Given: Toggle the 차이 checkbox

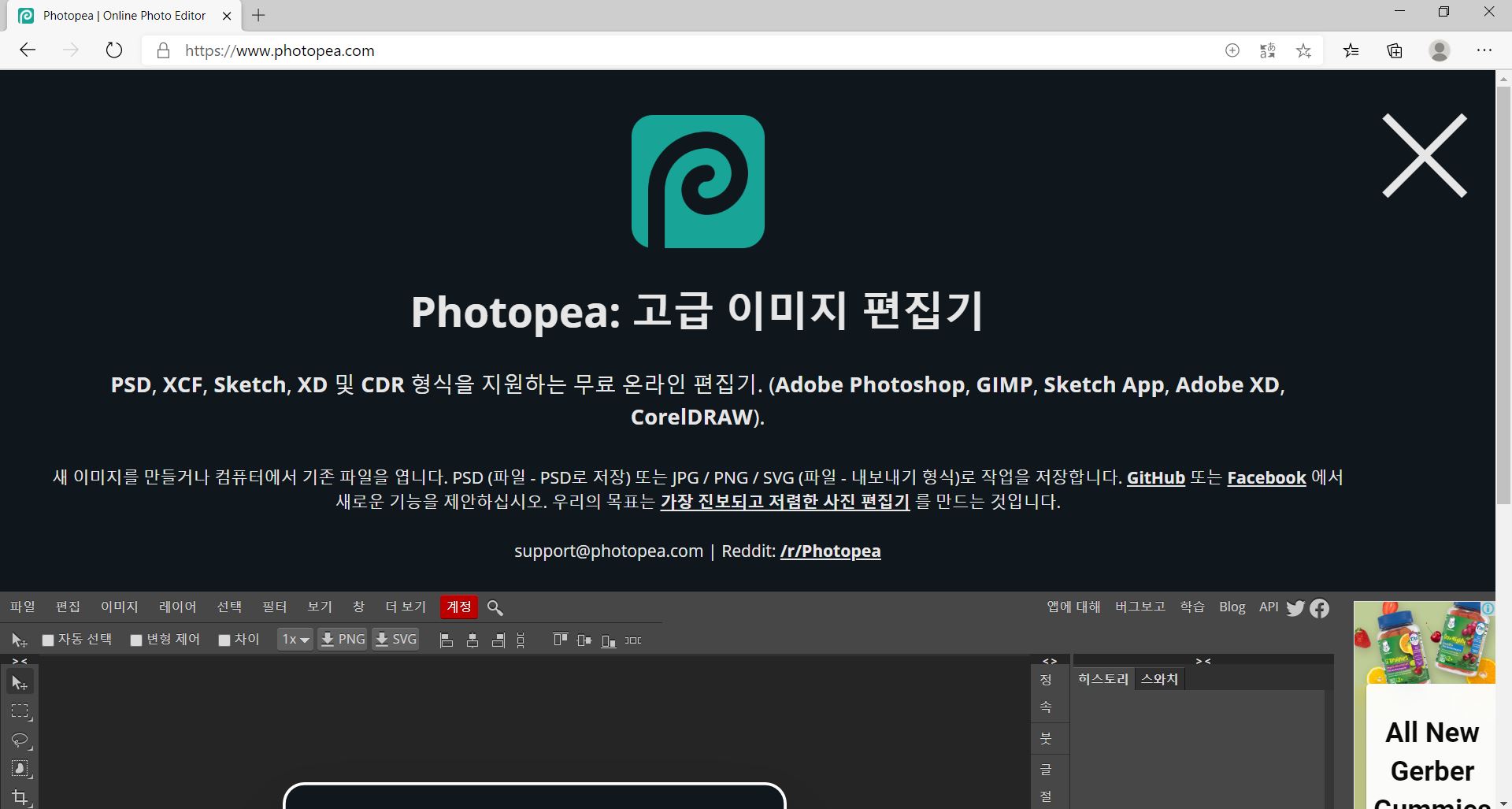Looking at the screenshot, I should click(x=224, y=640).
